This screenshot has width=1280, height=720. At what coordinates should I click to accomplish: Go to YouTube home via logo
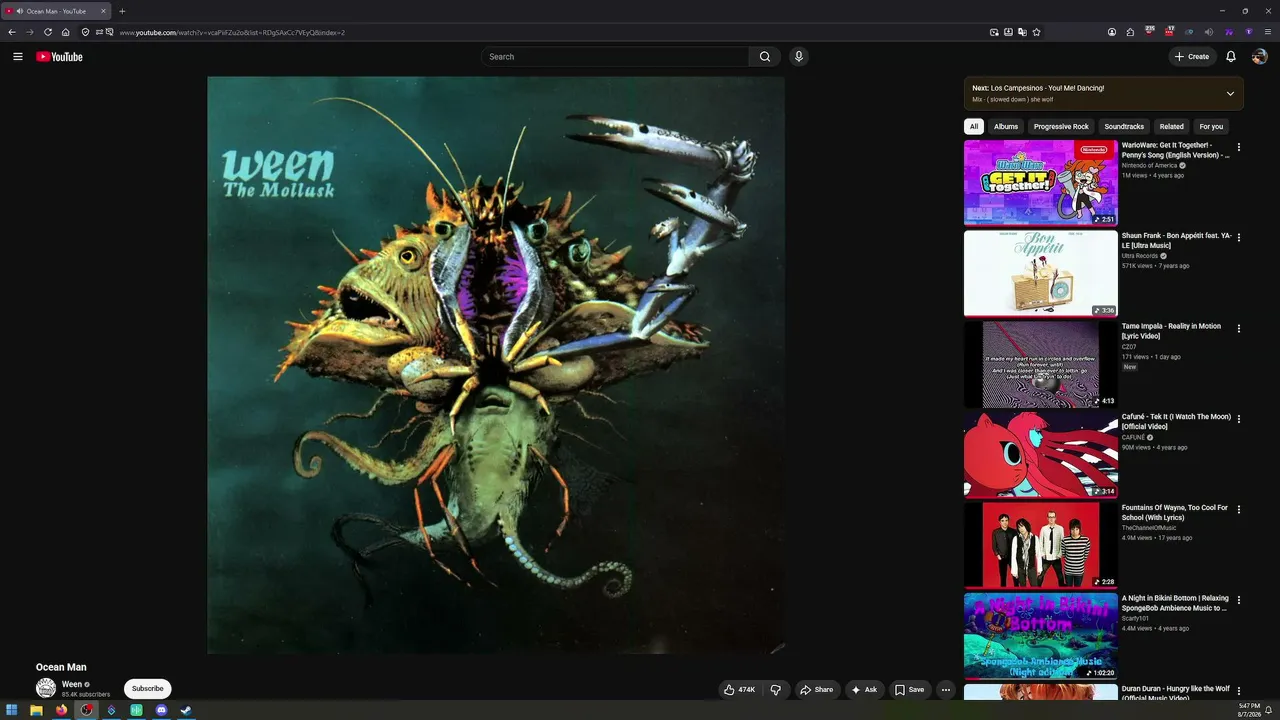point(59,57)
